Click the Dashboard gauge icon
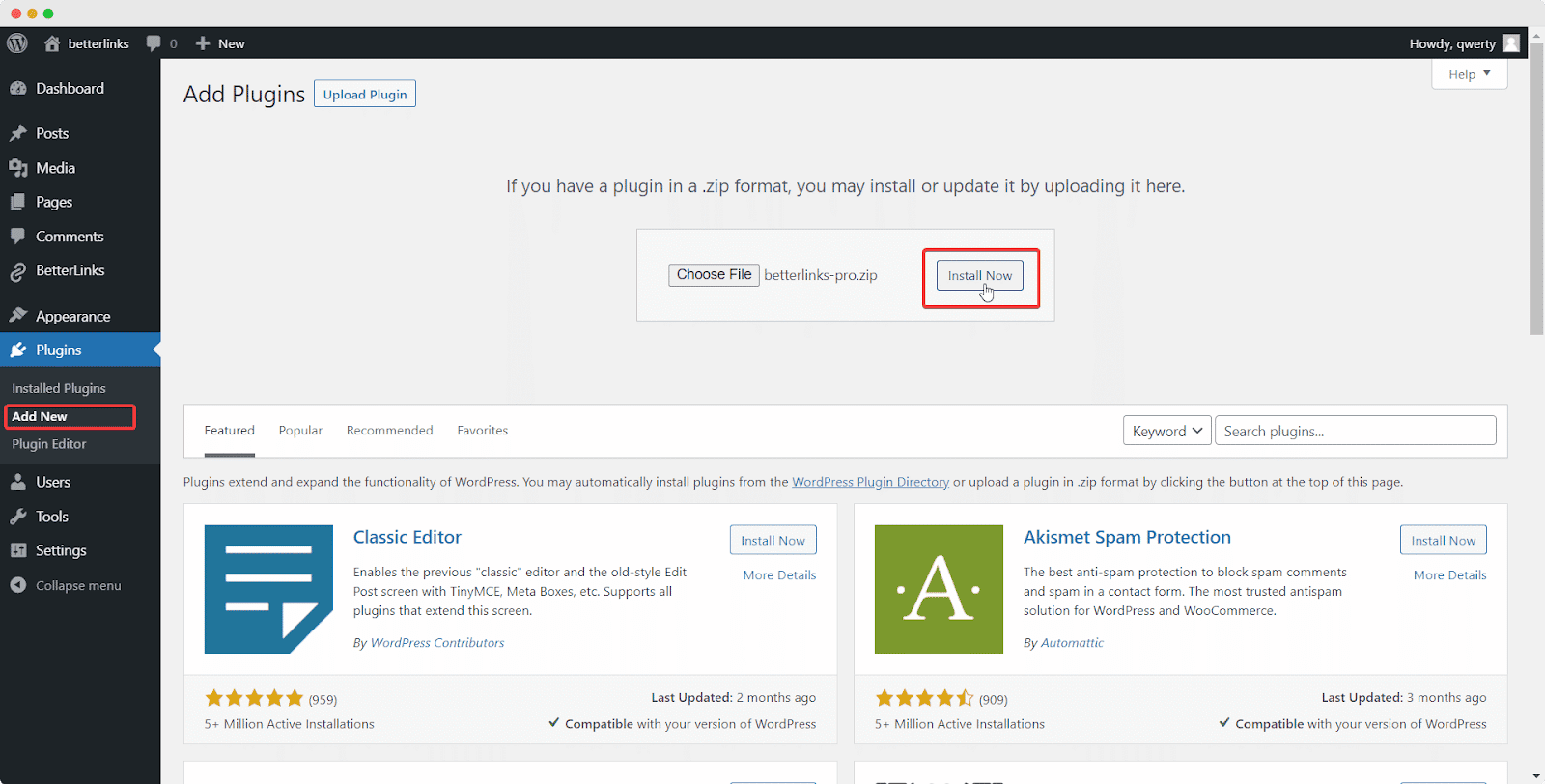Image resolution: width=1545 pixels, height=784 pixels. (18, 88)
